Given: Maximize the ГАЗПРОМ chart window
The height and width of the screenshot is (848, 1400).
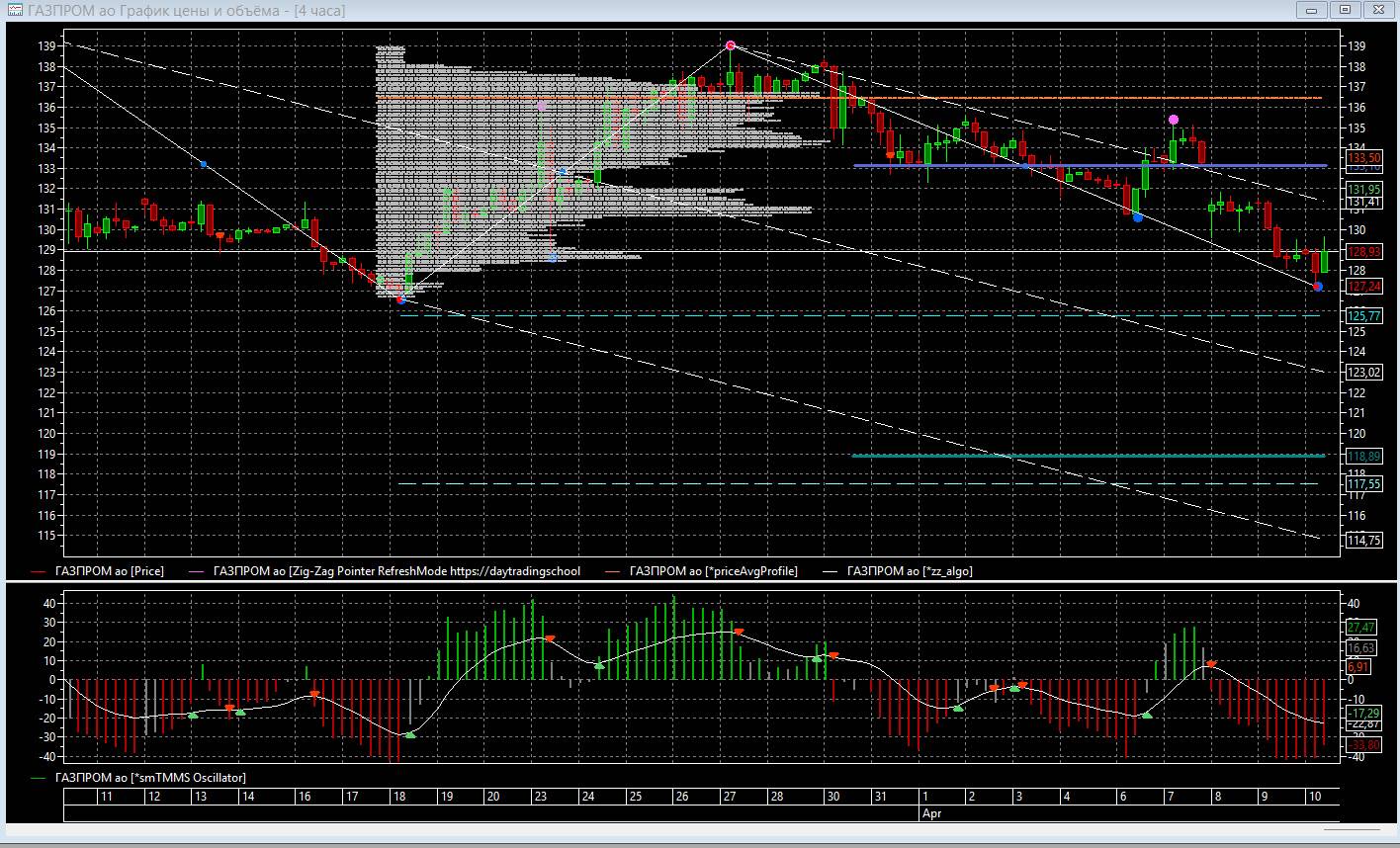Looking at the screenshot, I should (x=1346, y=10).
